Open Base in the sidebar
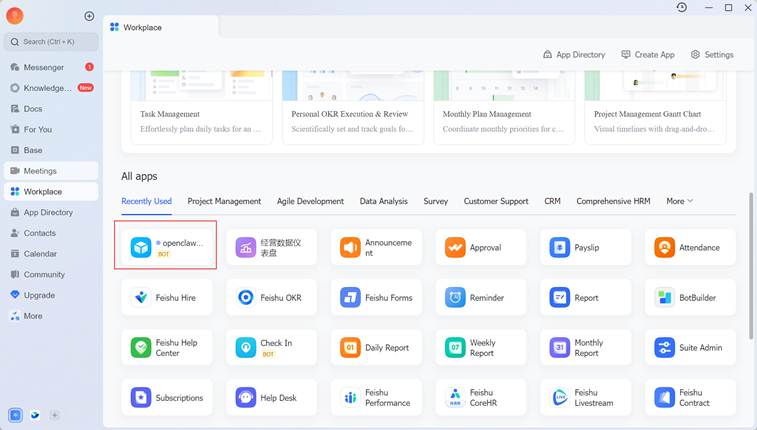This screenshot has height=430, width=757. point(51,150)
